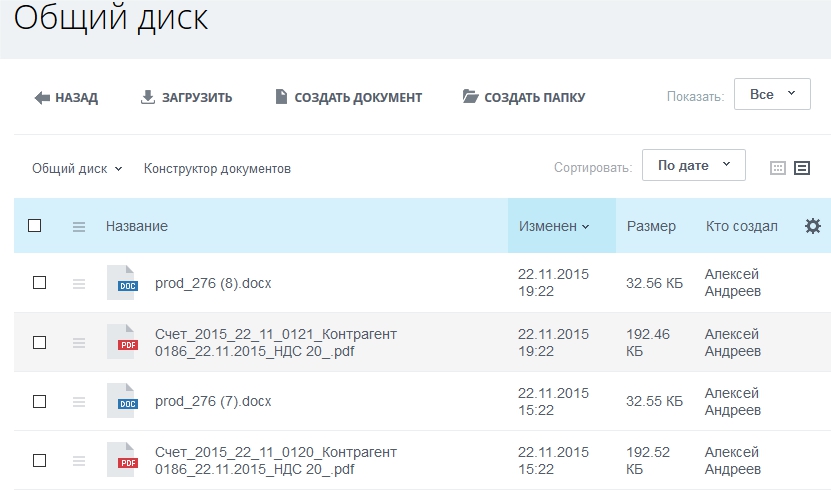Open row menu for prod_276 (7).docx
The width and height of the screenshot is (831, 492).
tap(79, 401)
